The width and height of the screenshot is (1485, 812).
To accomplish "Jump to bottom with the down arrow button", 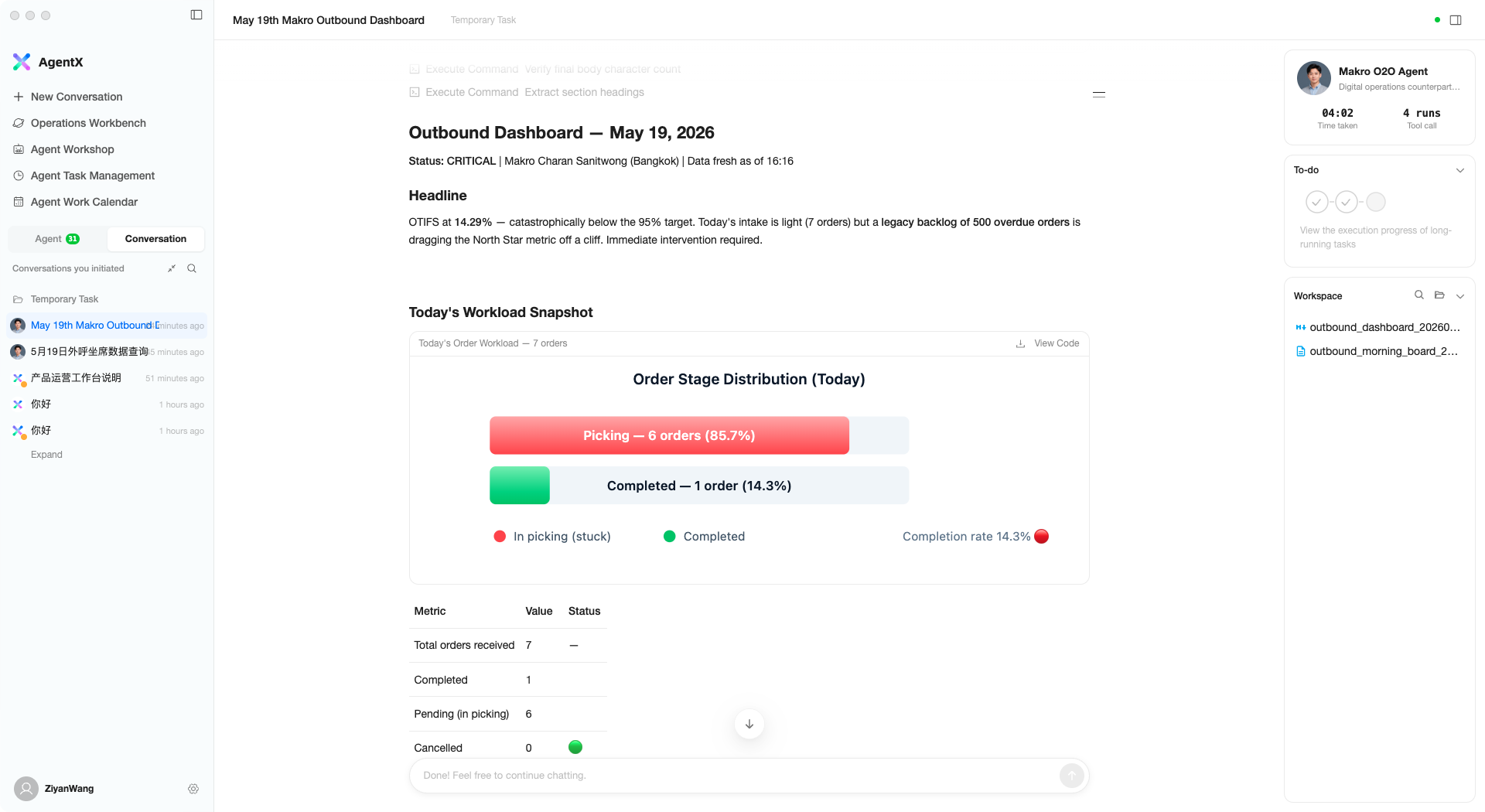I will (749, 724).
